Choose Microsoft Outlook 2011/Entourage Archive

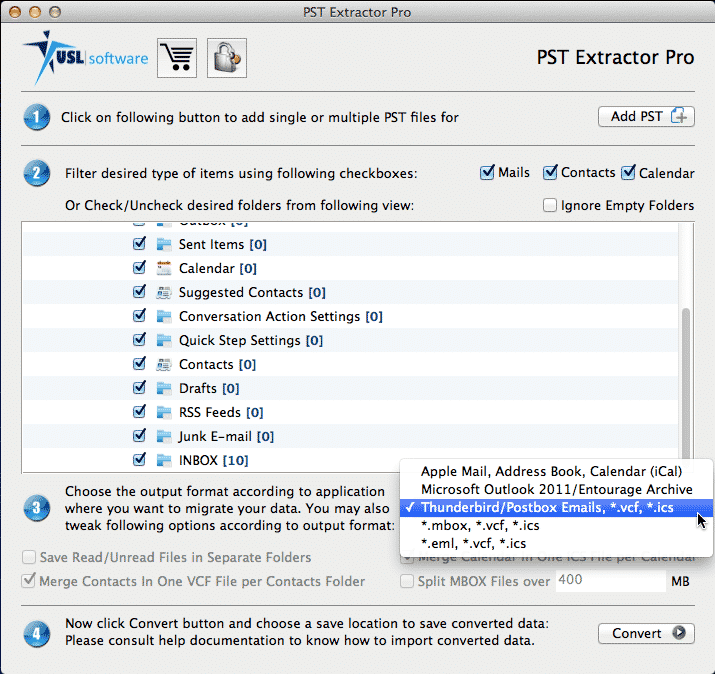[x=556, y=489]
